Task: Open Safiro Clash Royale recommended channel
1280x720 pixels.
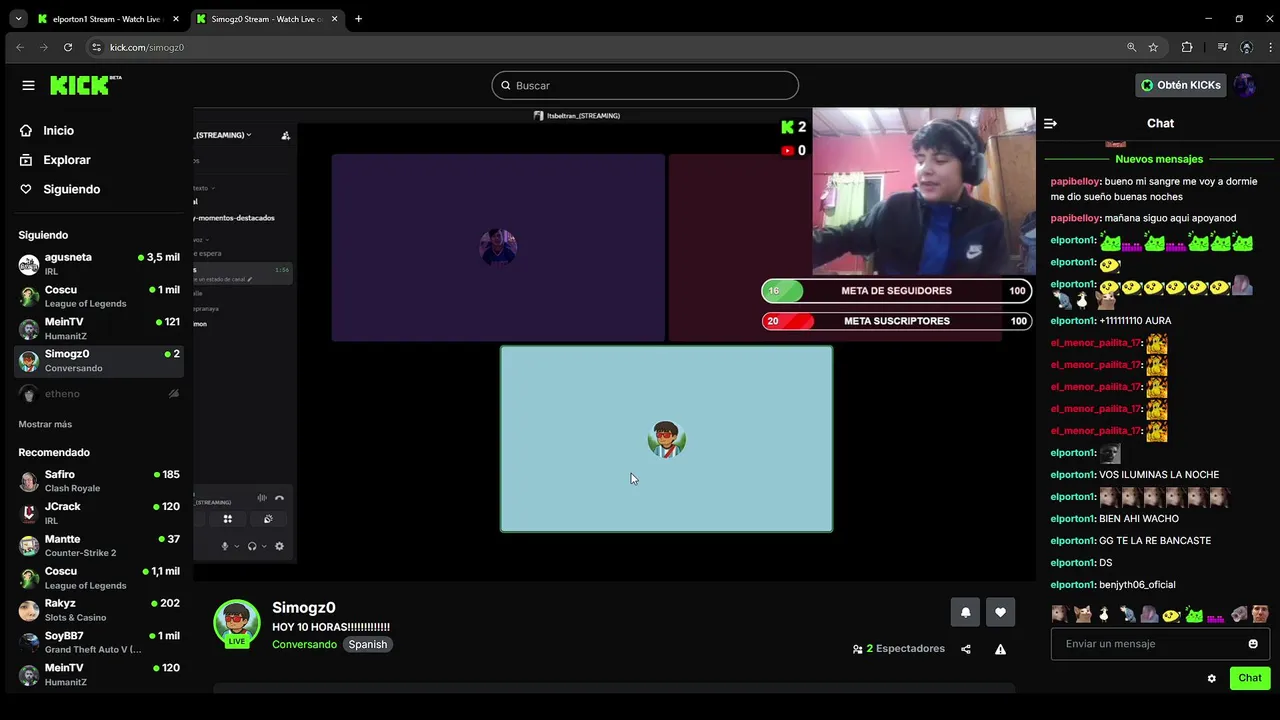Action: (x=99, y=481)
